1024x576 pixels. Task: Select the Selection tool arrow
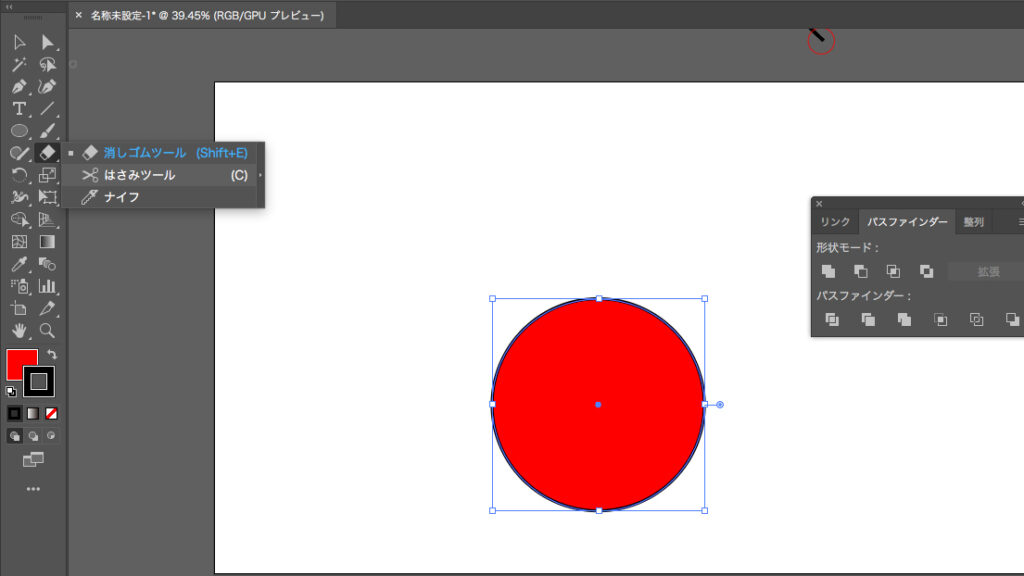click(19, 42)
